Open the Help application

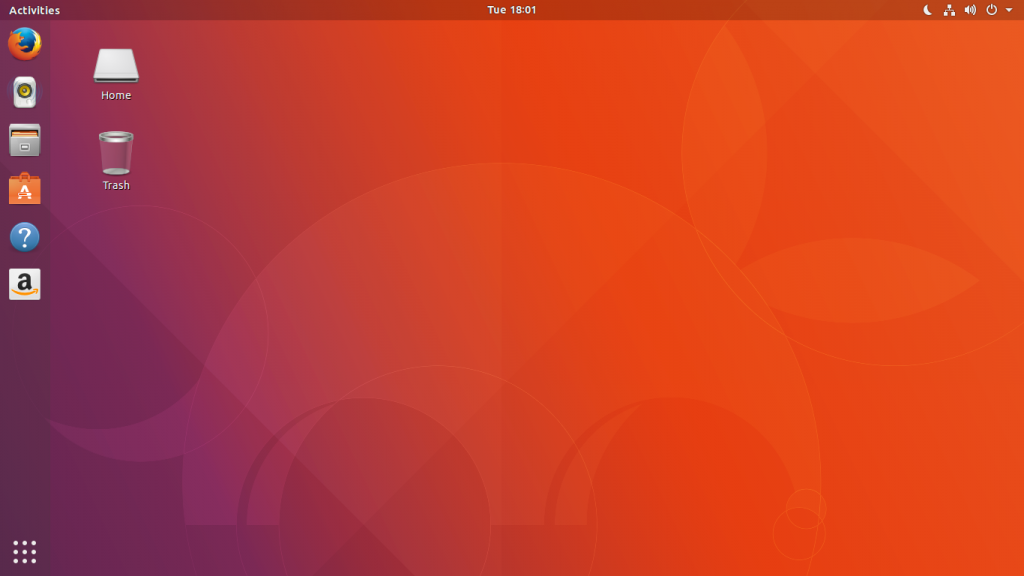click(x=24, y=237)
